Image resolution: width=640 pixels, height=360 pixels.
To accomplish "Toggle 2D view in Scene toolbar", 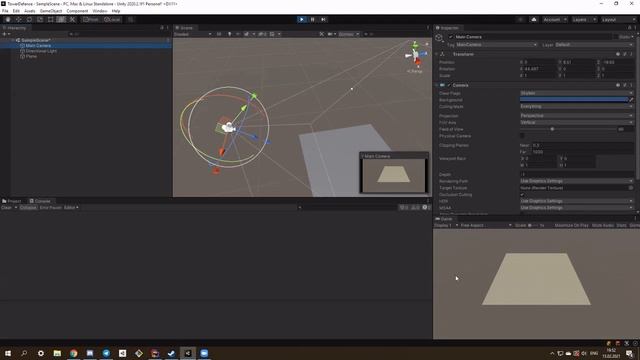I will point(219,34).
